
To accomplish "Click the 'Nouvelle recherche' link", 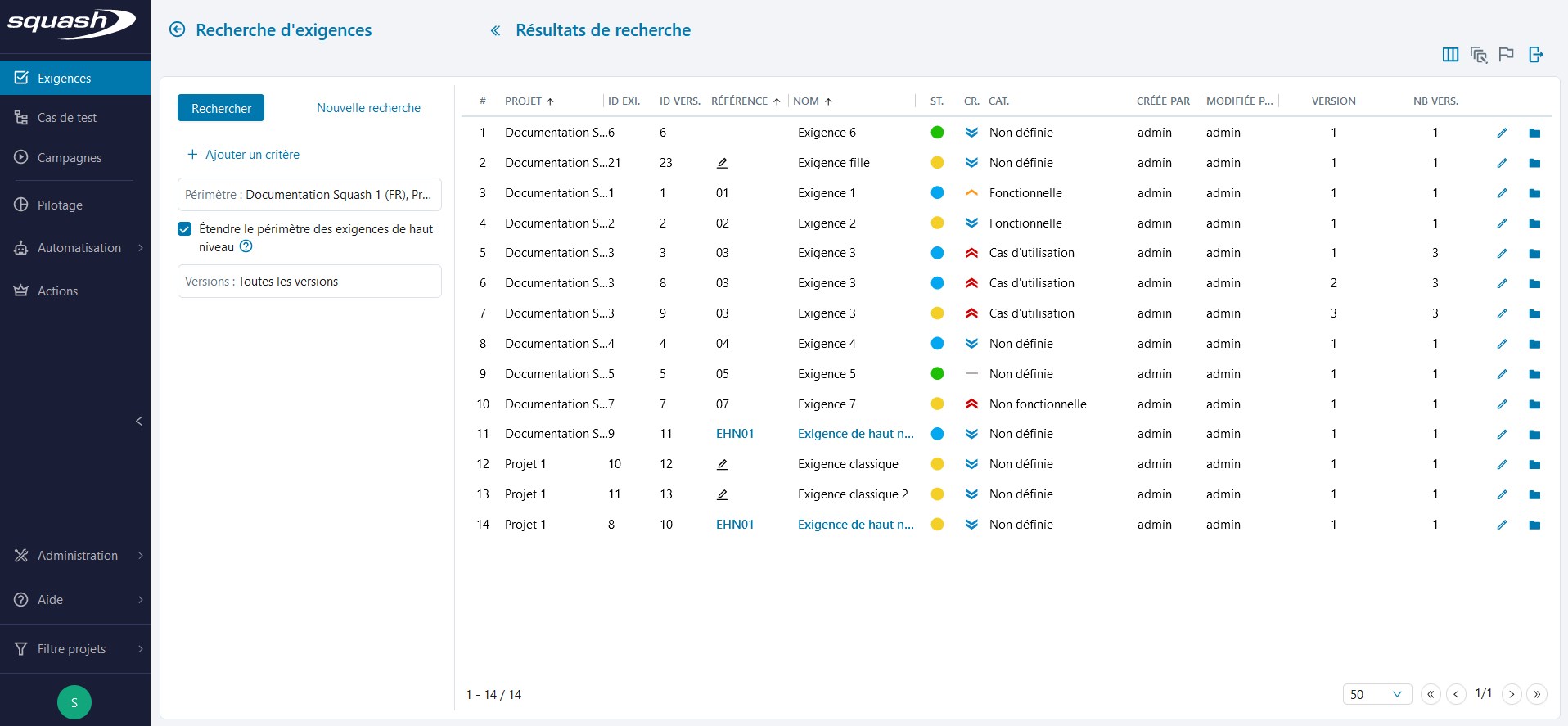I will click(368, 108).
